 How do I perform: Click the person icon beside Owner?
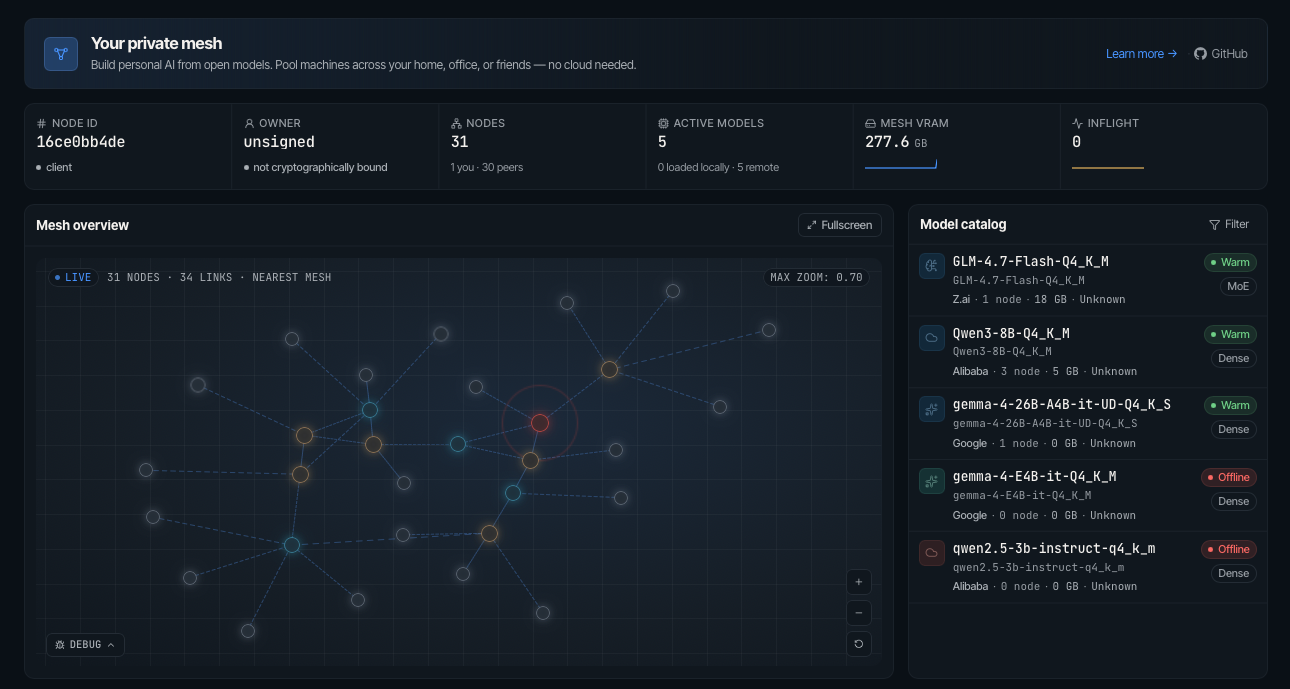tap(249, 123)
